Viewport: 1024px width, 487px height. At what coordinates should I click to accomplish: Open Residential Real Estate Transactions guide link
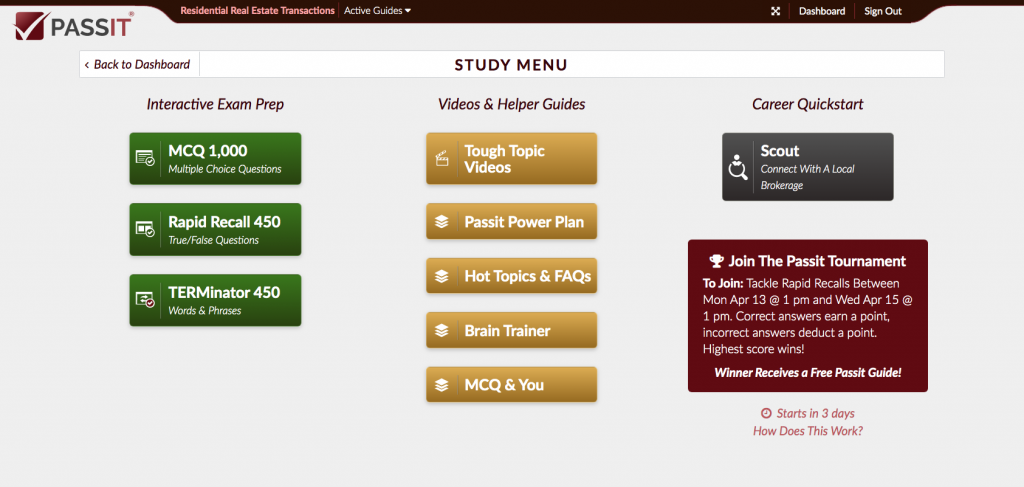click(x=257, y=10)
